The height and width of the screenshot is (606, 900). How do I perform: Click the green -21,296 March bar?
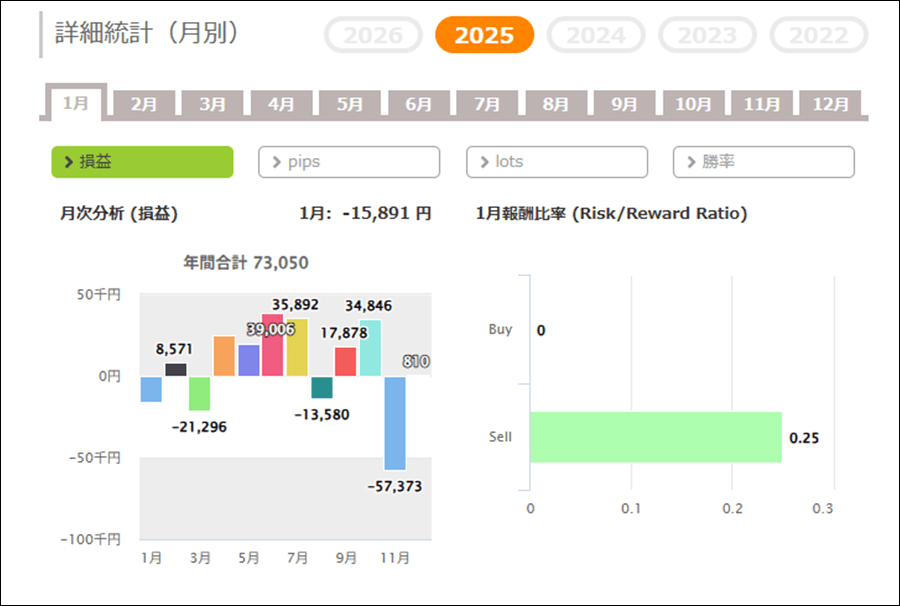tap(200, 393)
